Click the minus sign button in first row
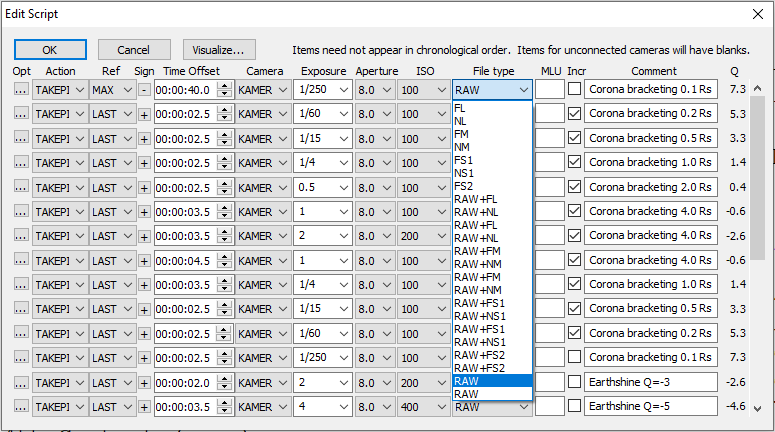The image size is (775, 432). coord(144,90)
